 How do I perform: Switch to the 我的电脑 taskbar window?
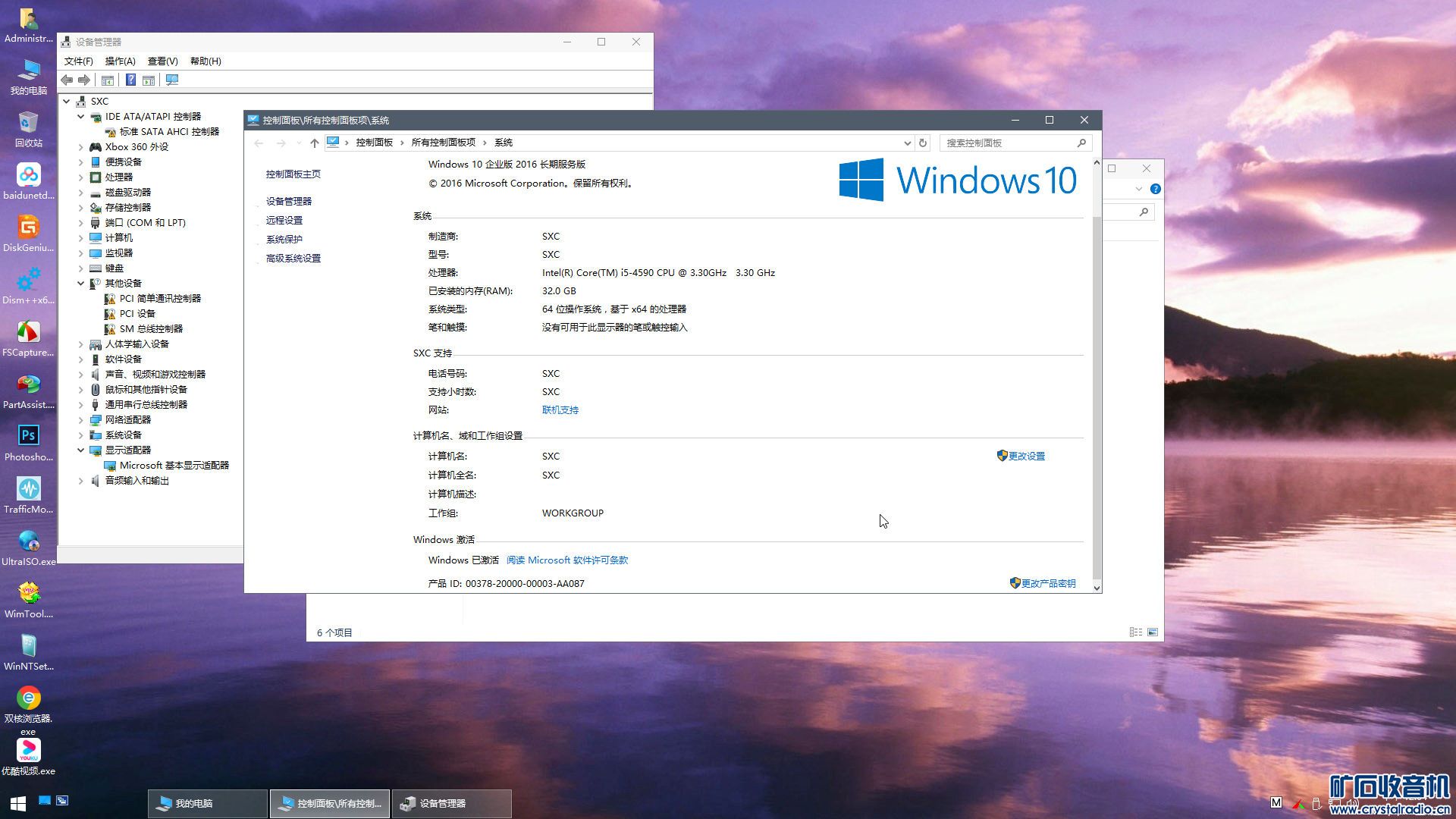point(208,803)
